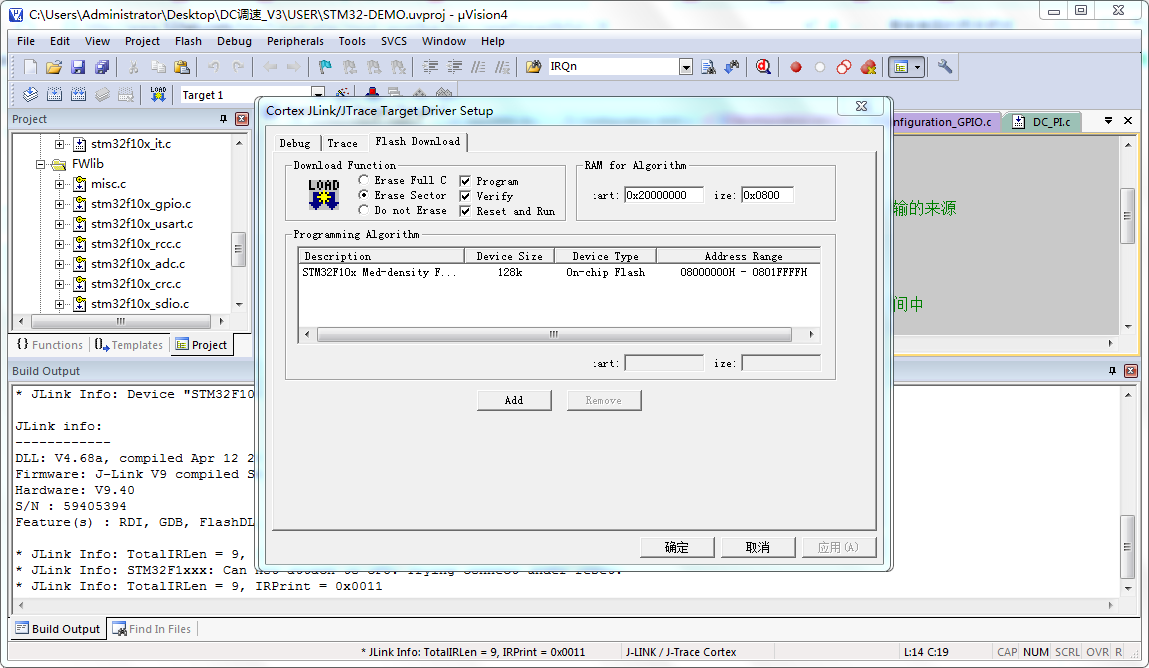Open the Peripherals menu
The height and width of the screenshot is (668, 1149).
click(295, 41)
